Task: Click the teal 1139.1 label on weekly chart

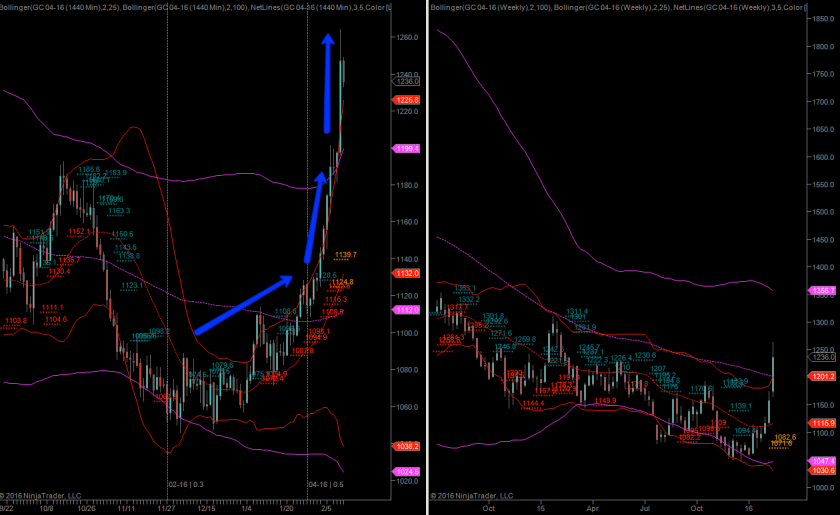Action: tap(741, 406)
